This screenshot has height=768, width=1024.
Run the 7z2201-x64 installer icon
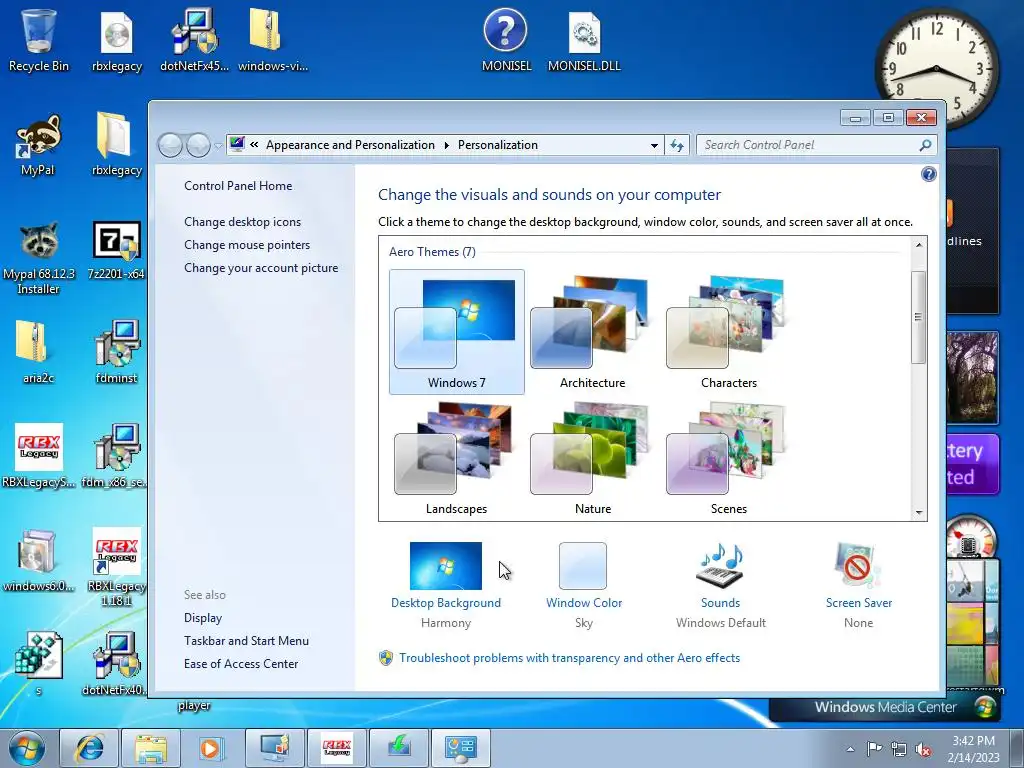point(116,251)
